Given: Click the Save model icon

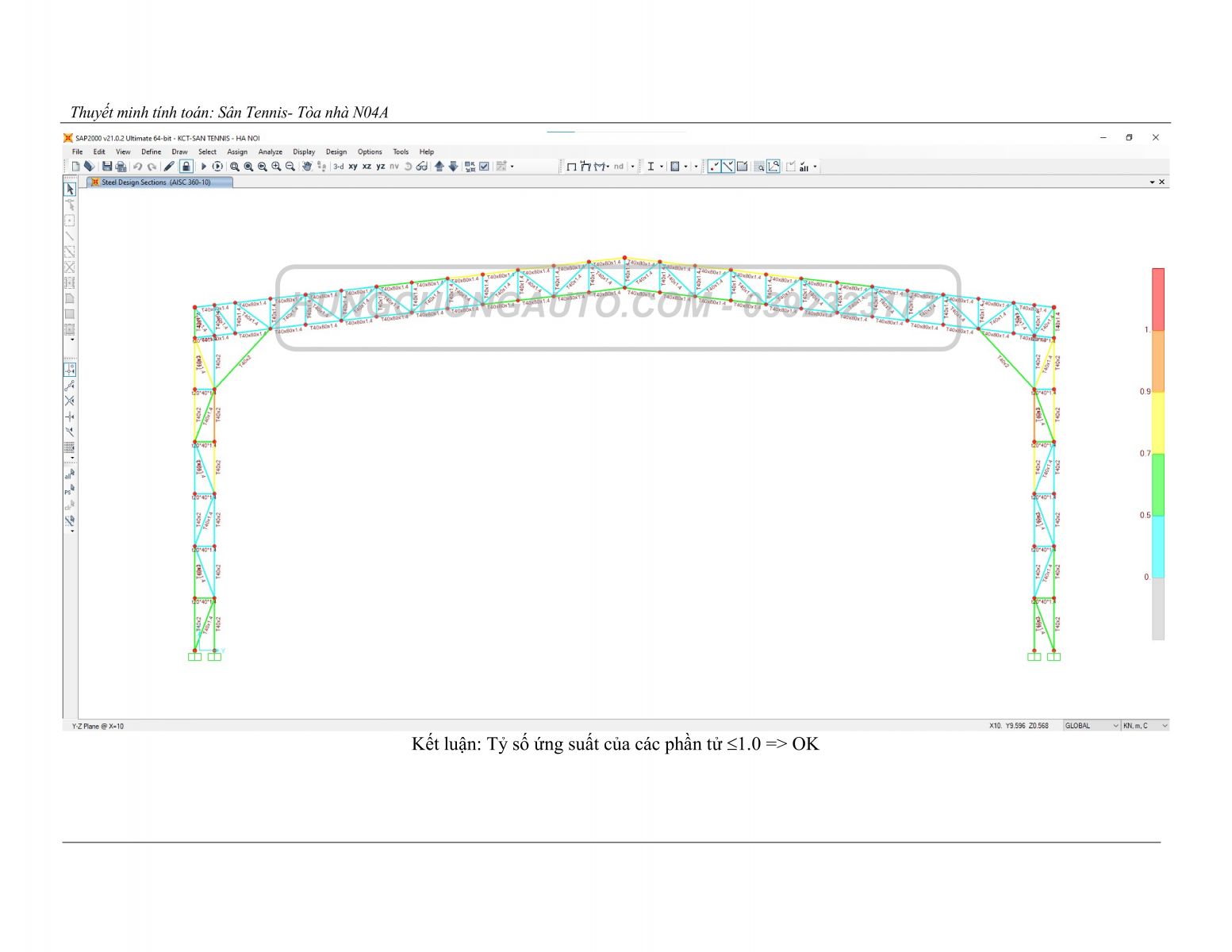Looking at the screenshot, I should pos(107,167).
